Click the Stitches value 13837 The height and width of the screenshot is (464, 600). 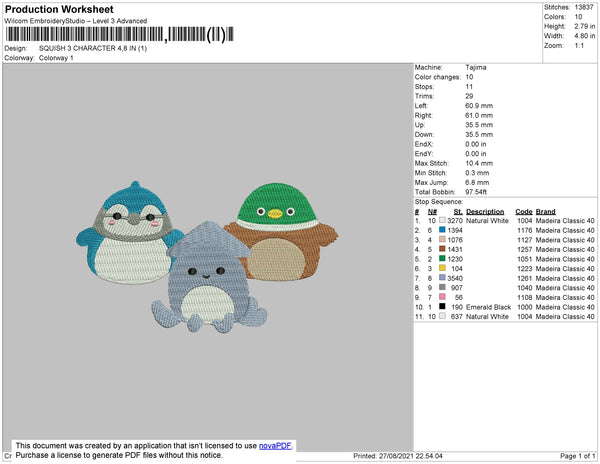click(x=584, y=7)
